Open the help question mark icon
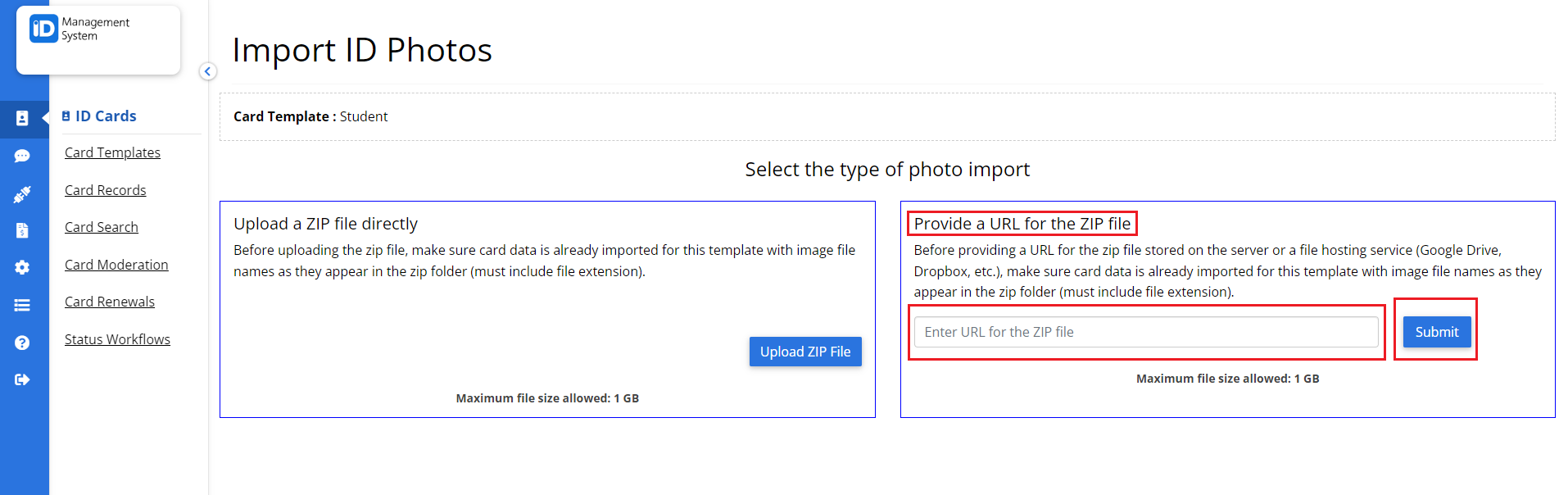The image size is (1568, 495). tap(23, 342)
